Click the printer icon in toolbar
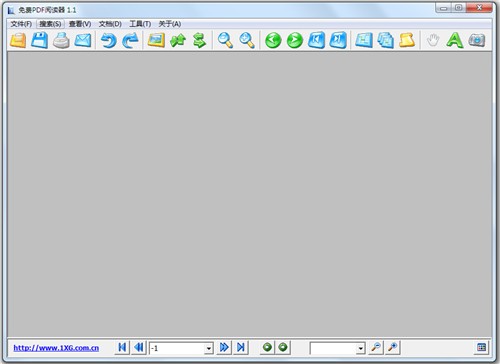Viewport: 500px width, 364px height. [x=61, y=40]
